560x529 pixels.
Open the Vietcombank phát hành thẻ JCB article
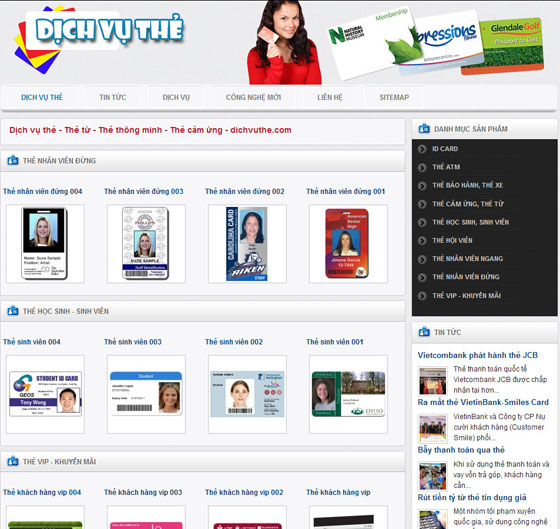478,355
